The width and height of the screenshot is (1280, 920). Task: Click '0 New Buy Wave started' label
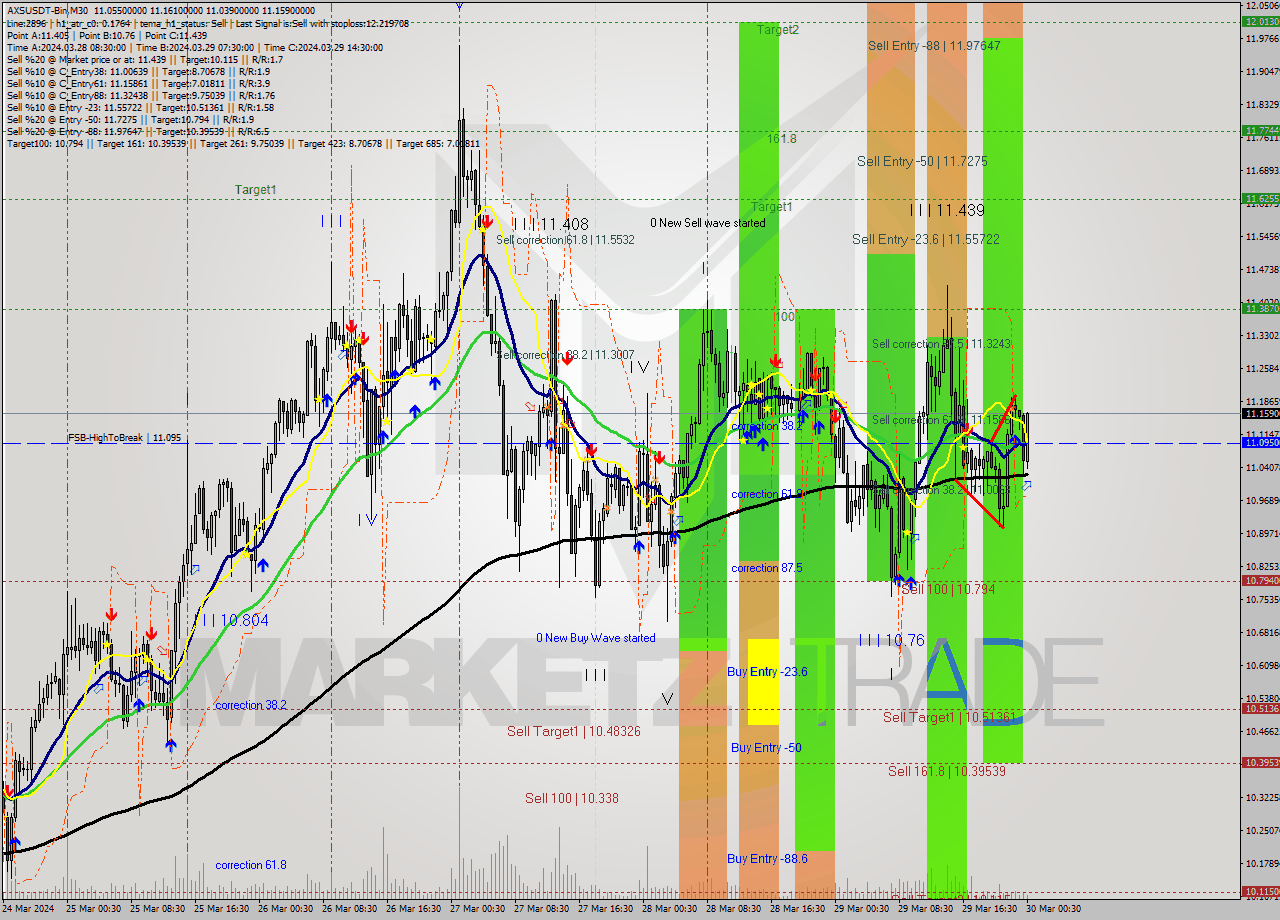[596, 638]
